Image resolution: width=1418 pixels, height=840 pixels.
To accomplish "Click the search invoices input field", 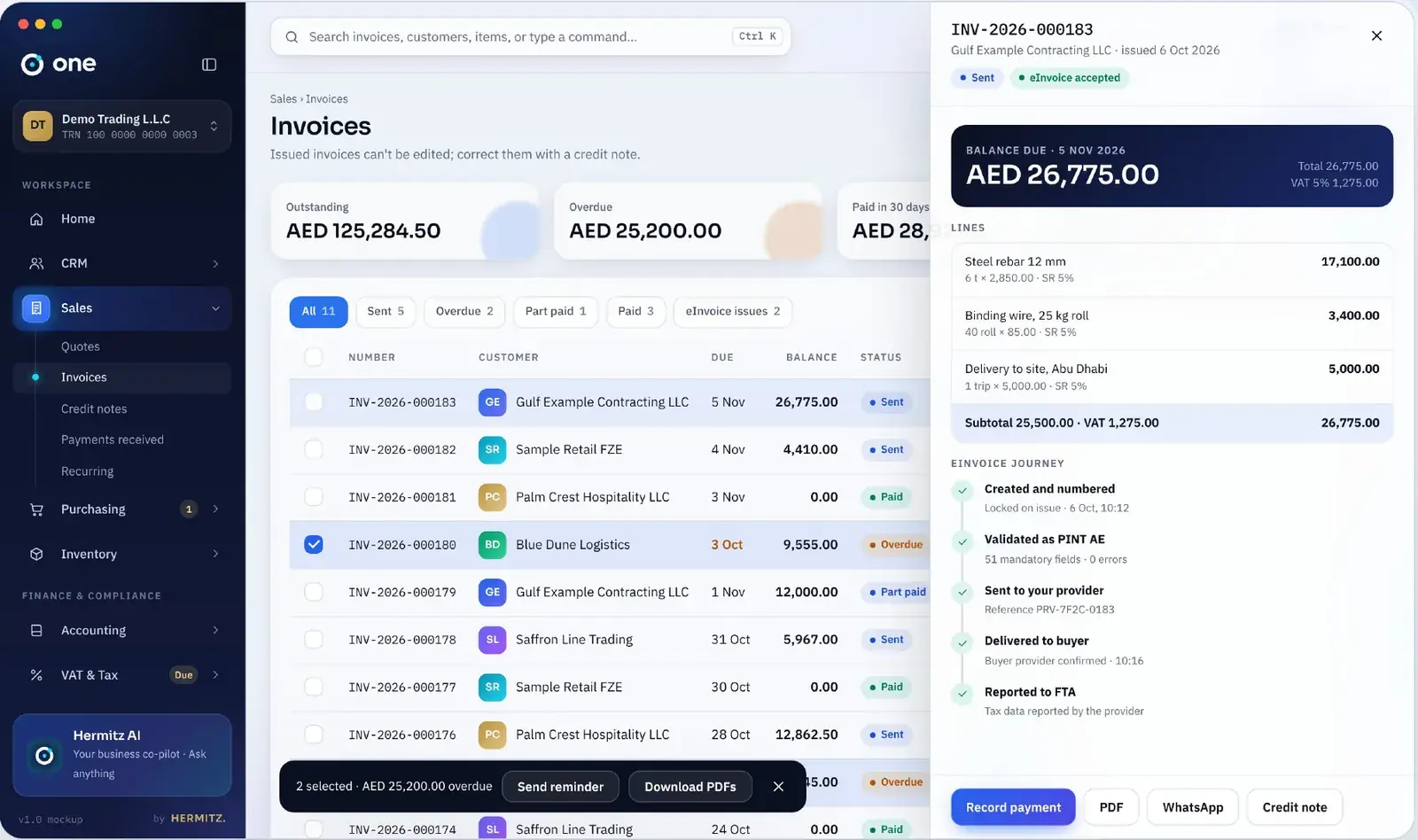I will coord(530,37).
